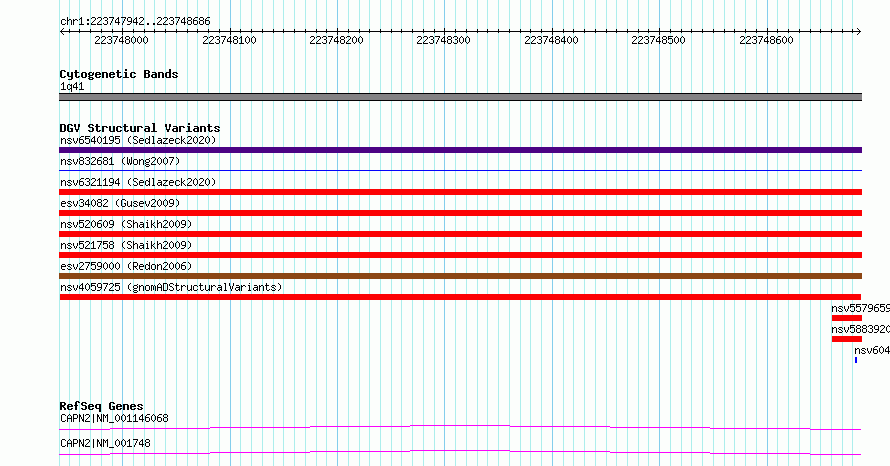This screenshot has width=890, height=466.
Task: Click the thin blue nsv832681 line
Action: click(x=460, y=170)
